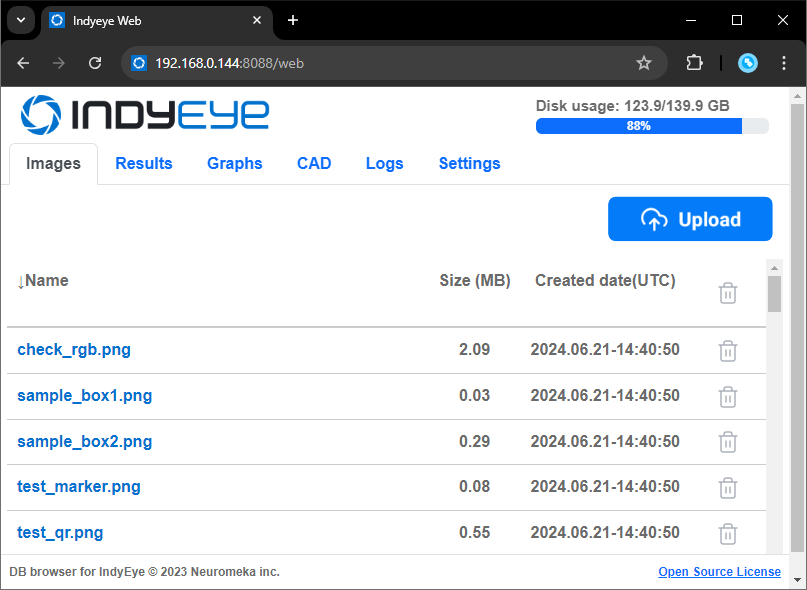The image size is (807, 590).
Task: Bookmark this page with the star icon
Action: tap(643, 63)
